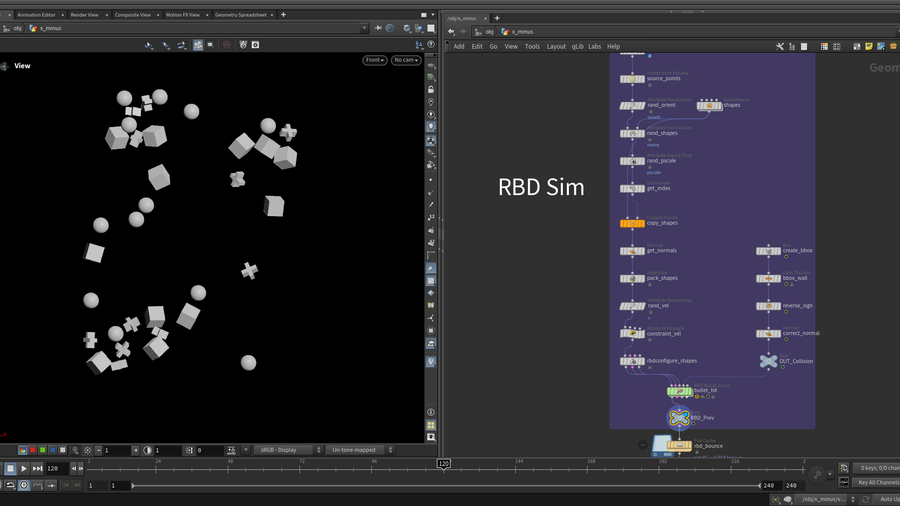Screen dimensions: 900x506
Task: Open the Front viewport dropdown
Action: (x=375, y=60)
